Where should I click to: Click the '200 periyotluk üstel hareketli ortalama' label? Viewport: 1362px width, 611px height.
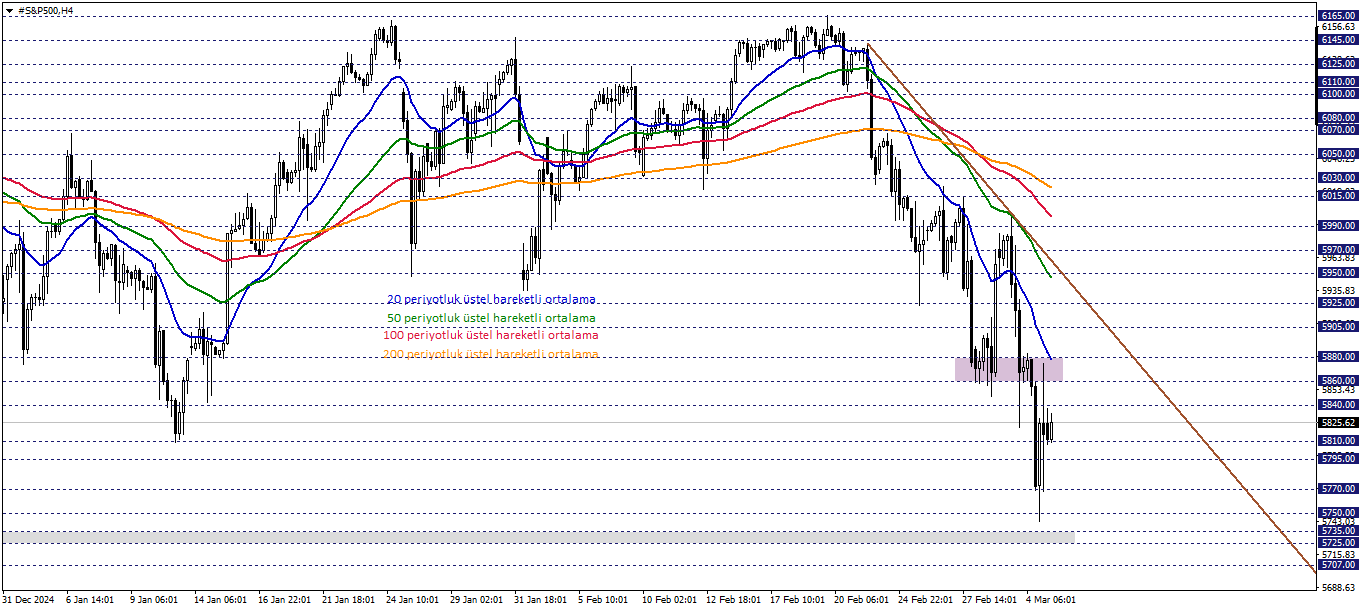[491, 354]
